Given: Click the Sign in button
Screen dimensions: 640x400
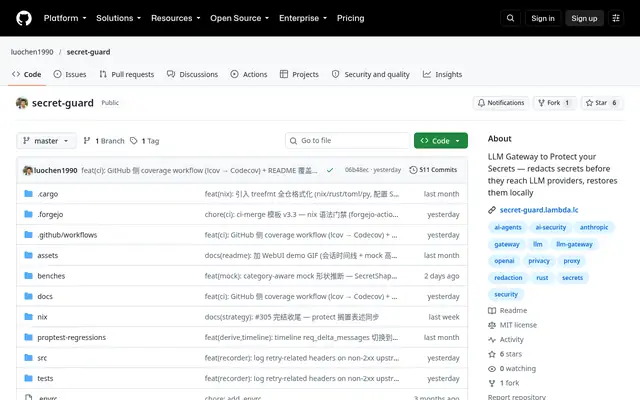Looking at the screenshot, I should point(543,18).
